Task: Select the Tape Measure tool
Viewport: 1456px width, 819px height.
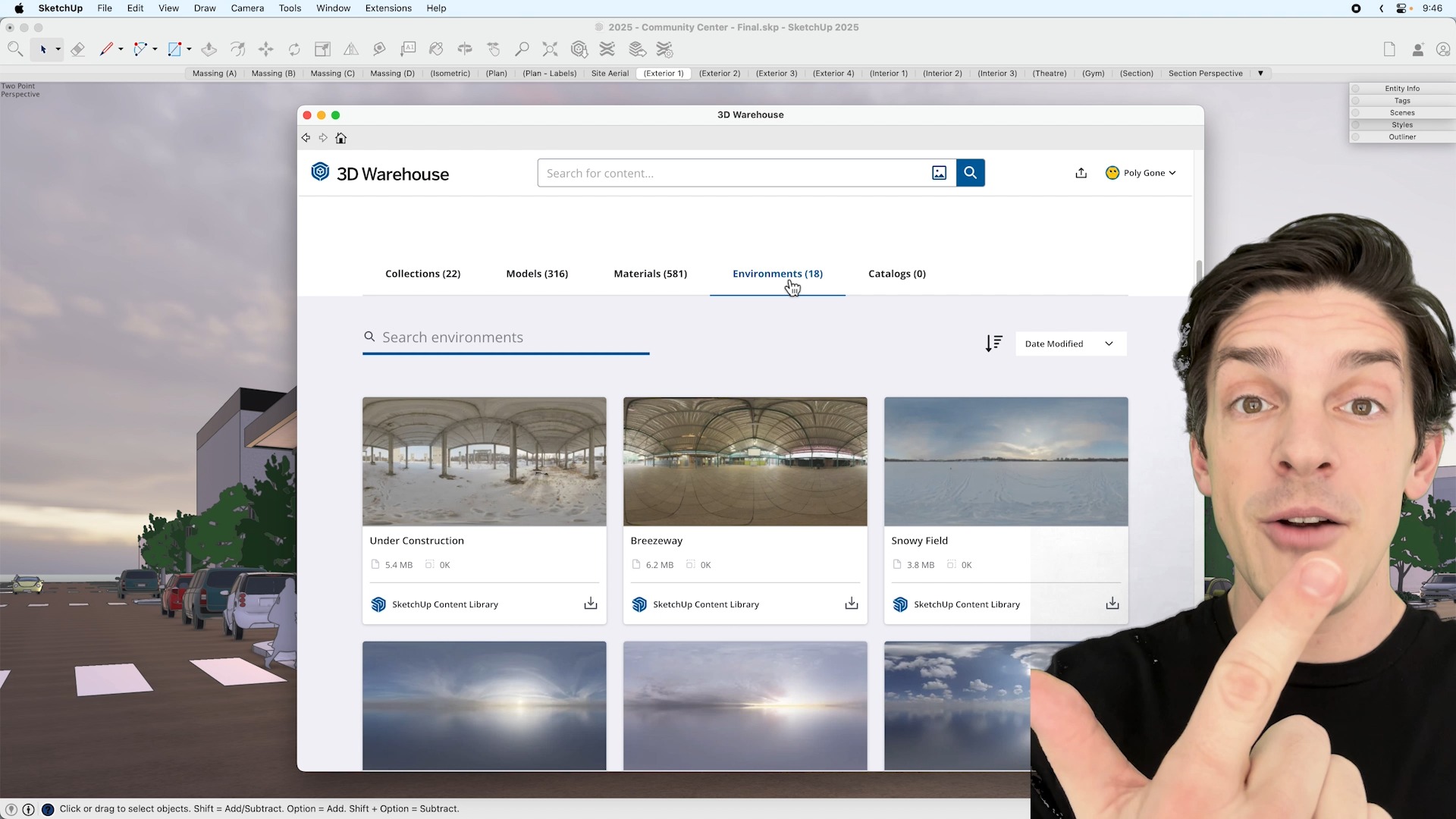Action: 379,49
